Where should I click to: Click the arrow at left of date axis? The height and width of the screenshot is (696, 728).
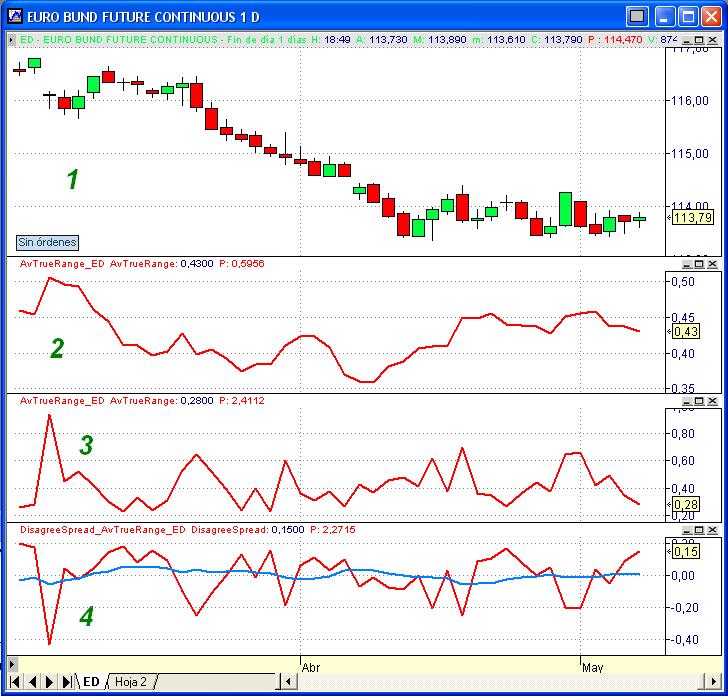tap(12, 664)
